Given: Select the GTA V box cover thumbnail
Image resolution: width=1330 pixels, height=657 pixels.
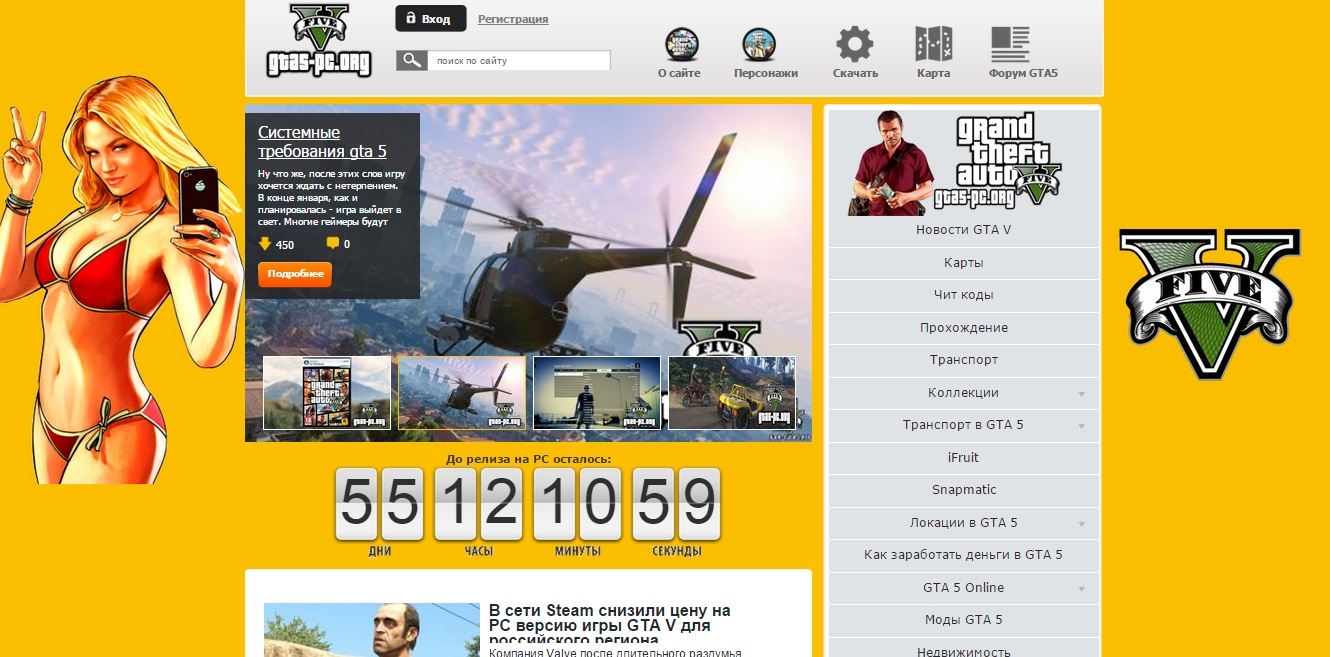Looking at the screenshot, I should [327, 393].
